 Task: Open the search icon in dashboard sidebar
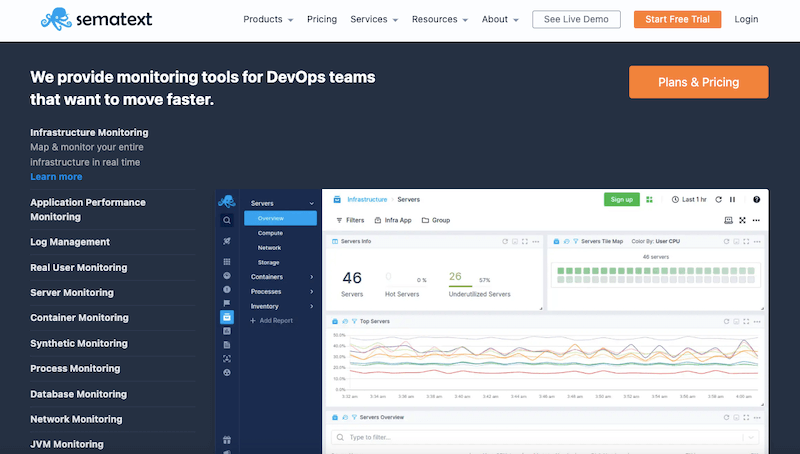pyautogui.click(x=227, y=220)
